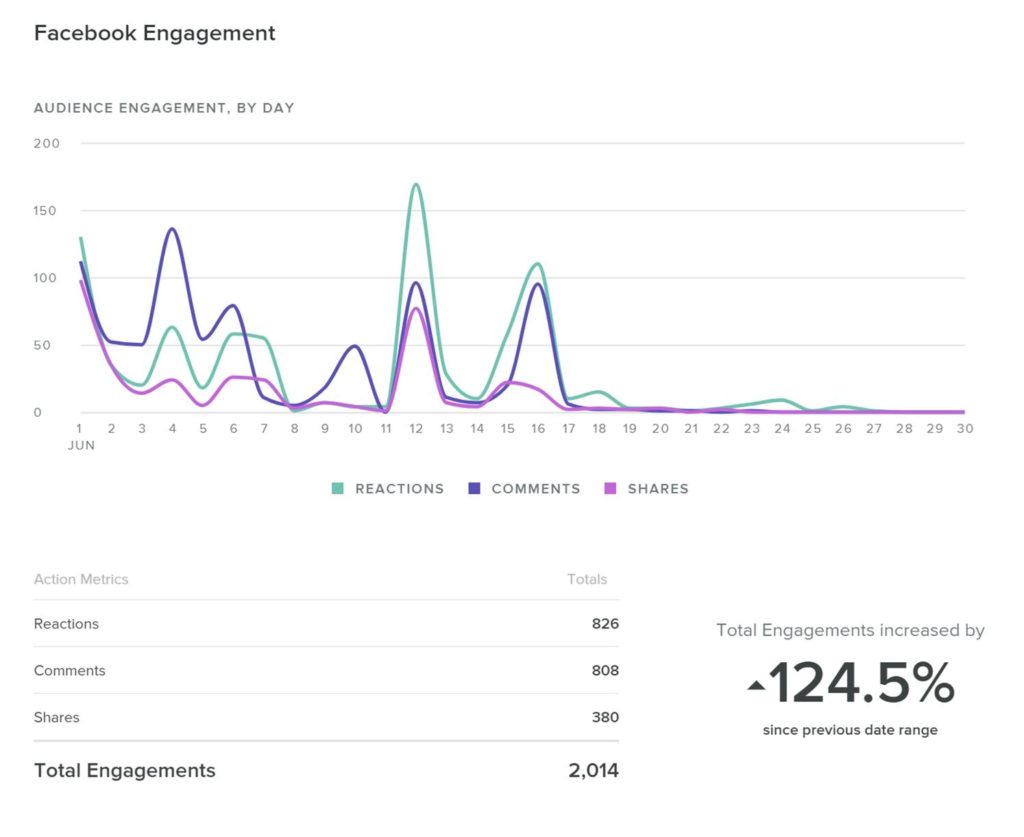This screenshot has height=837, width=1024.
Task: Click the 200 y-axis label
Action: click(x=46, y=144)
